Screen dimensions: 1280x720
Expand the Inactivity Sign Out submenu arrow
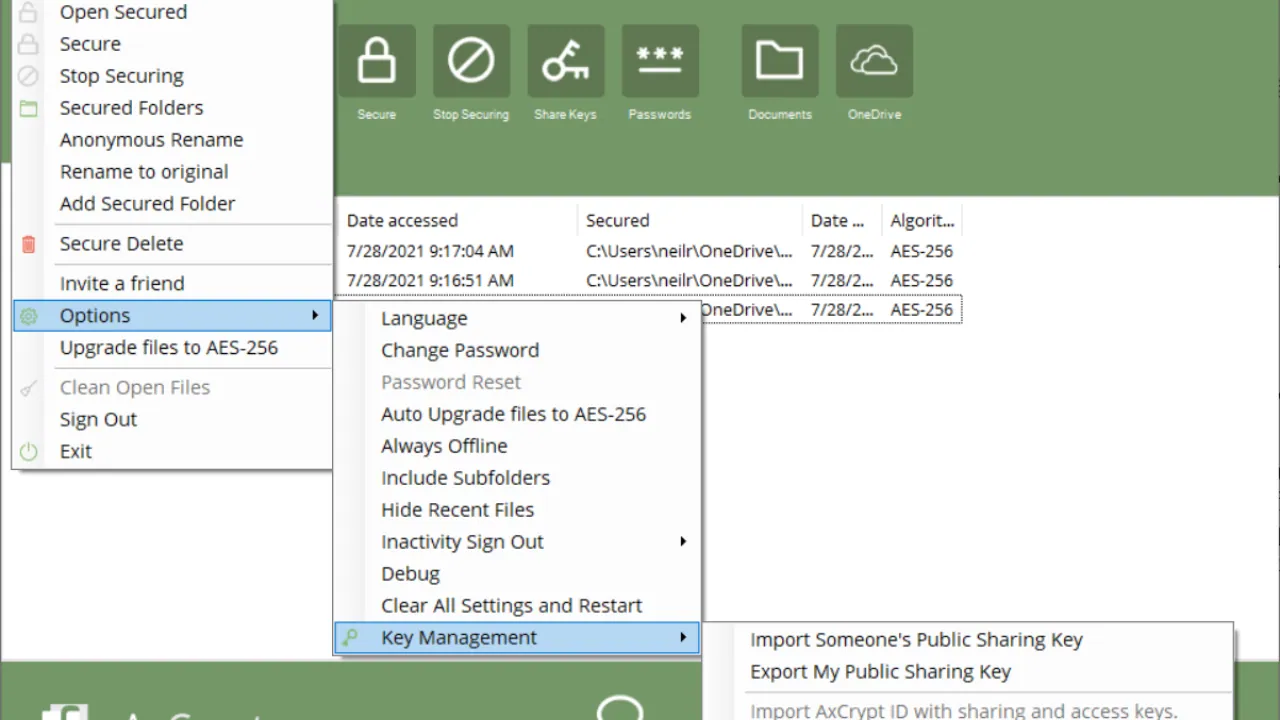pos(683,541)
